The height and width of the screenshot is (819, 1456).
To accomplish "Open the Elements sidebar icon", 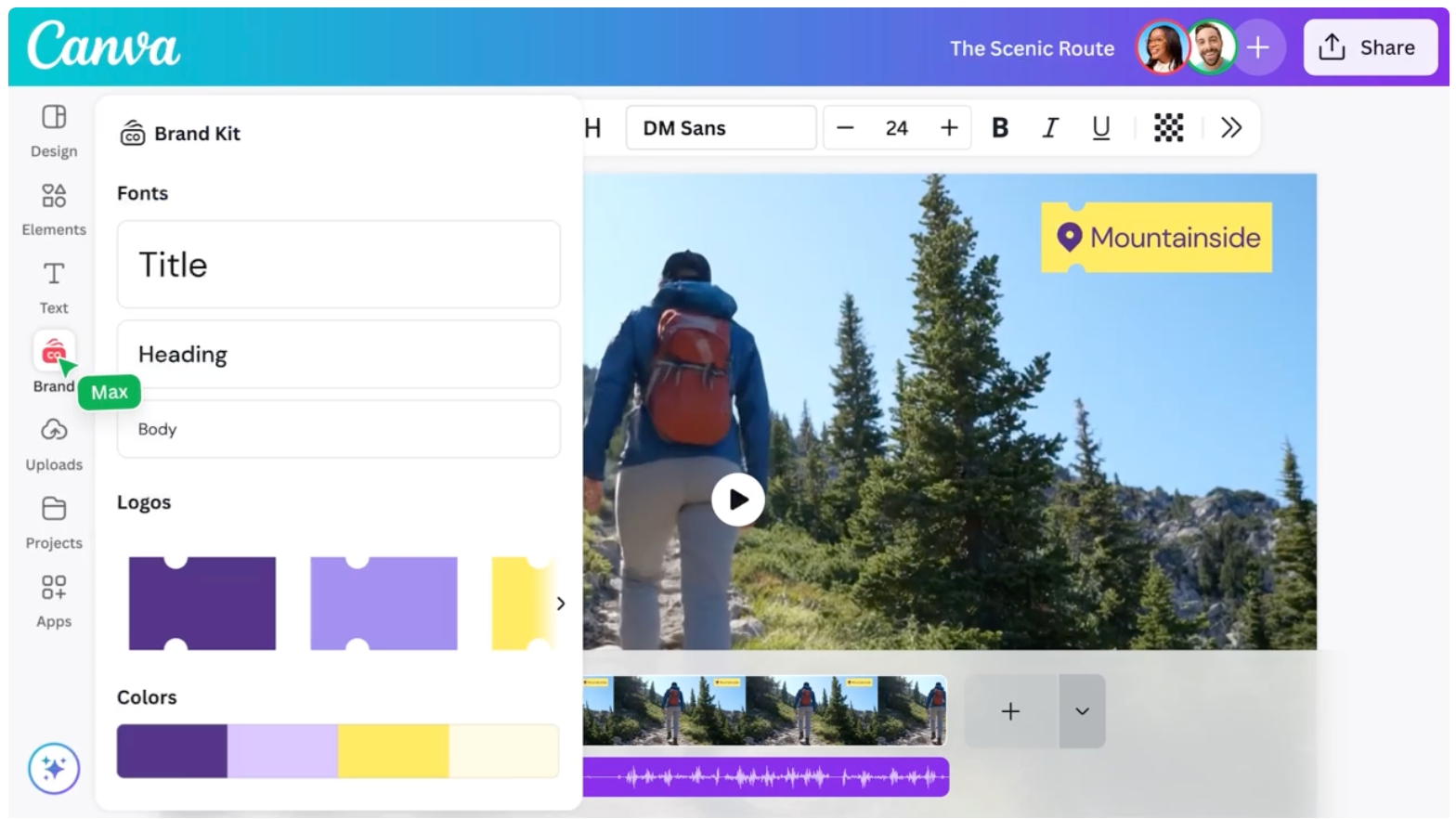I will (54, 195).
